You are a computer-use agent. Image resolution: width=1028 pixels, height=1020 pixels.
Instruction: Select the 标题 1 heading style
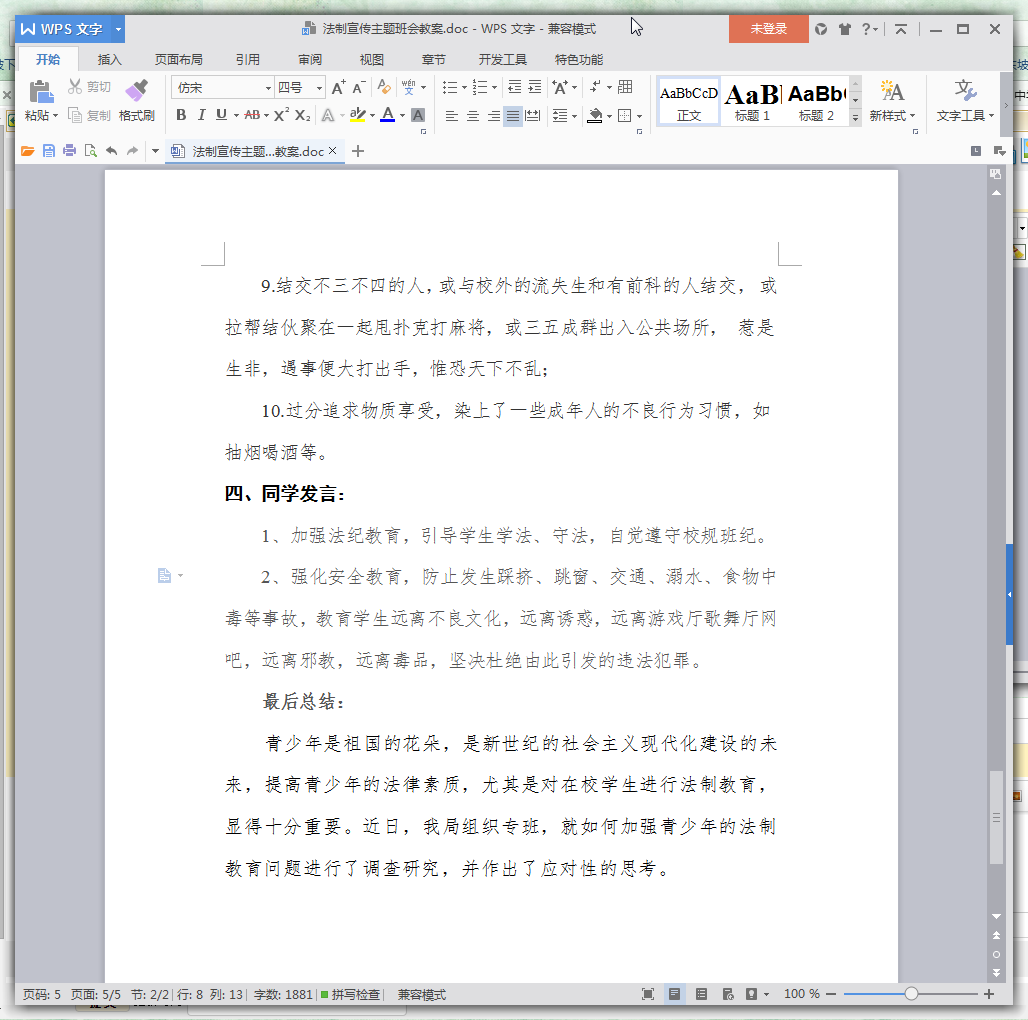point(752,101)
